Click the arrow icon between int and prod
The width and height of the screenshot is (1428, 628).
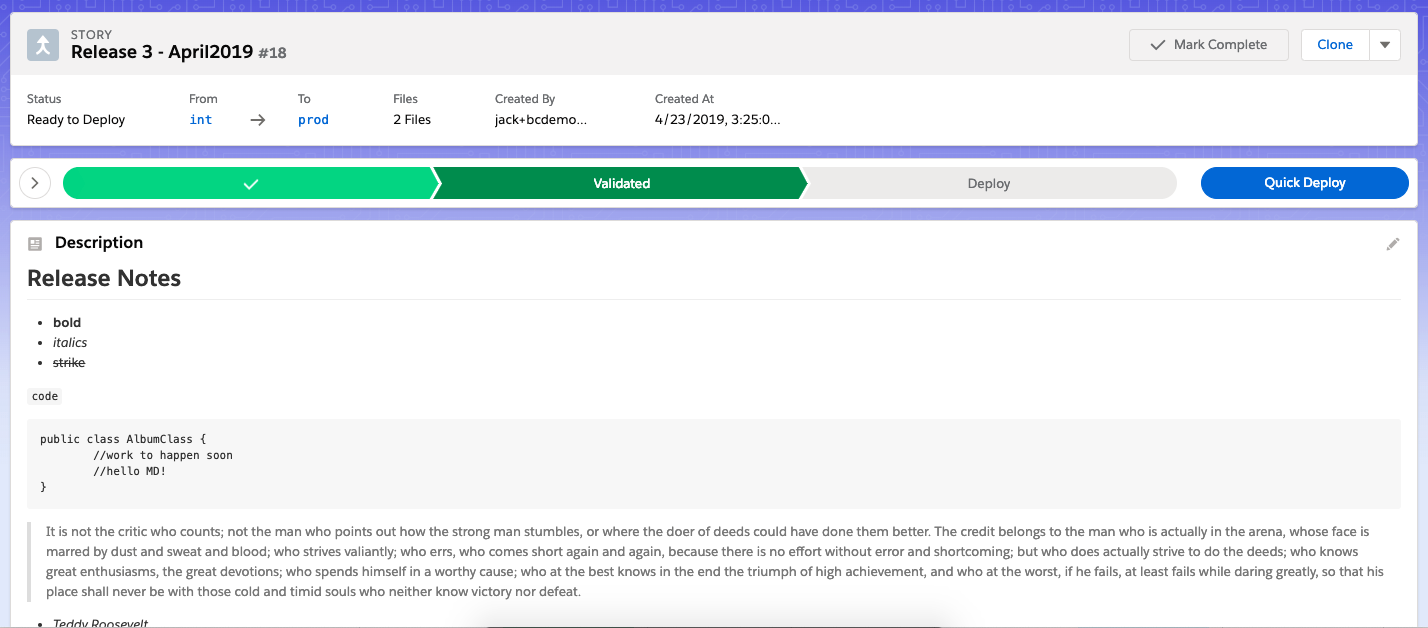coord(257,119)
